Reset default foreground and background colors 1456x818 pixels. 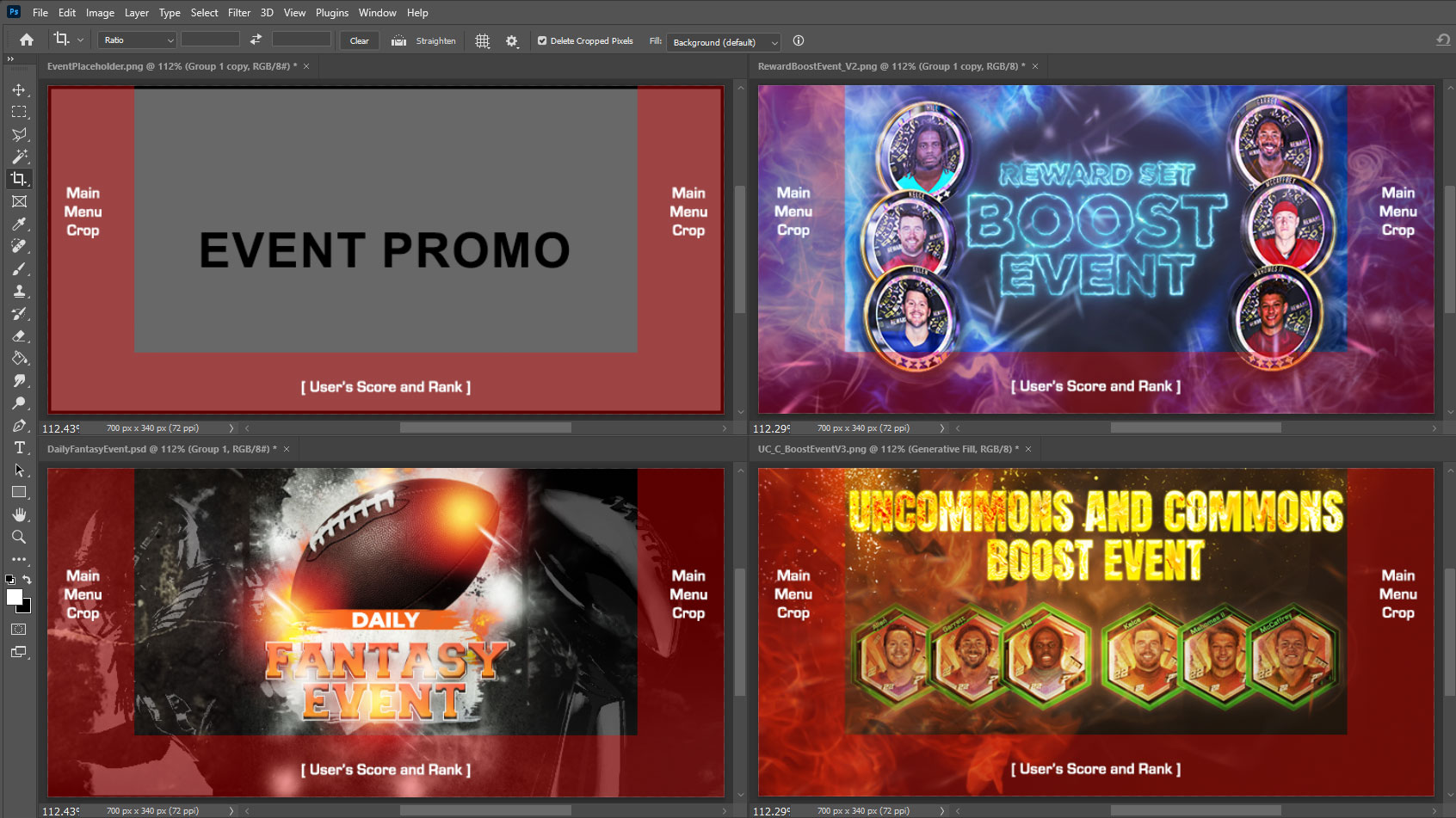(x=9, y=580)
